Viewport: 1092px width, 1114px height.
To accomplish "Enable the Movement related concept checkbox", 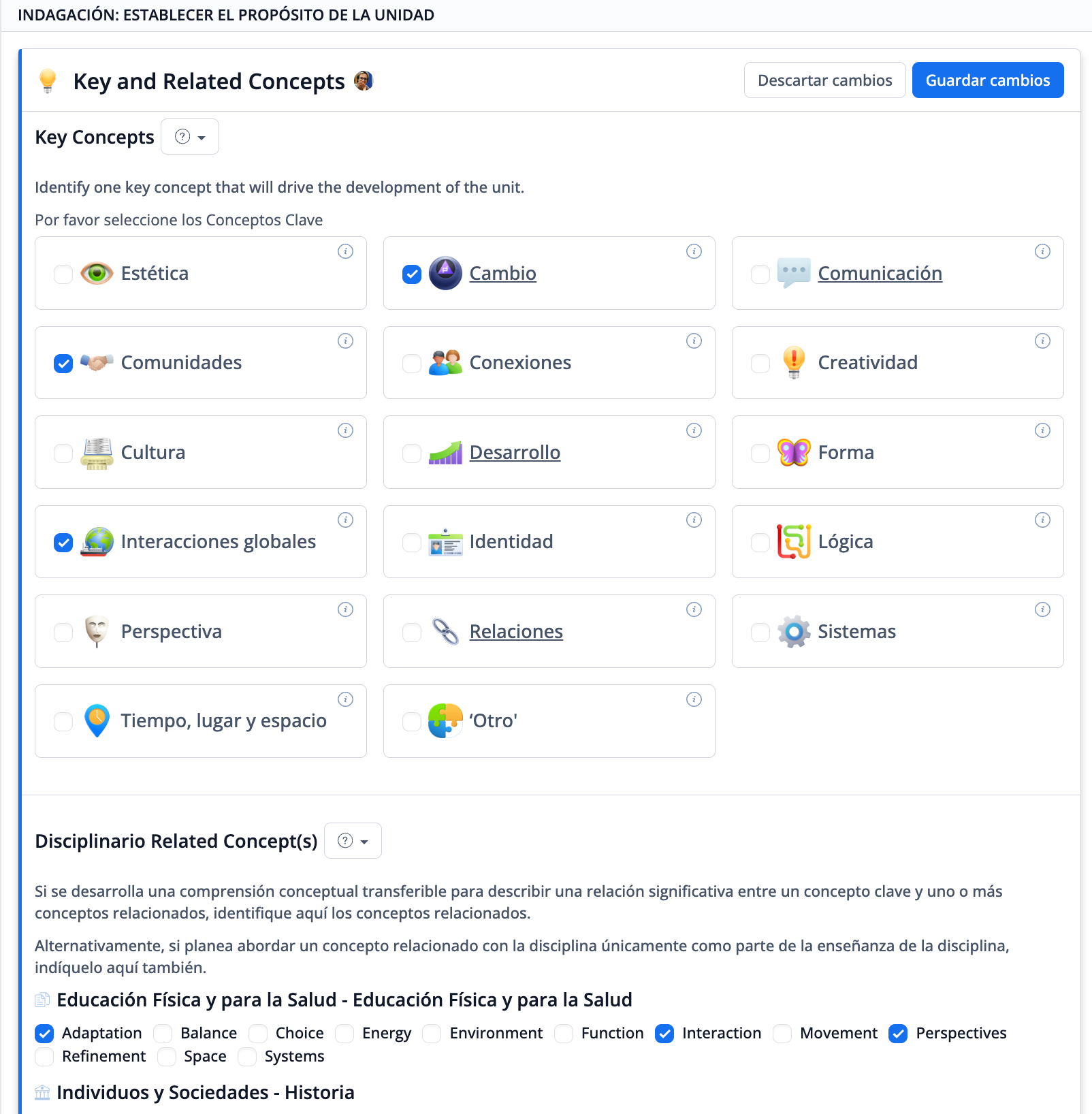I will coord(782,1034).
